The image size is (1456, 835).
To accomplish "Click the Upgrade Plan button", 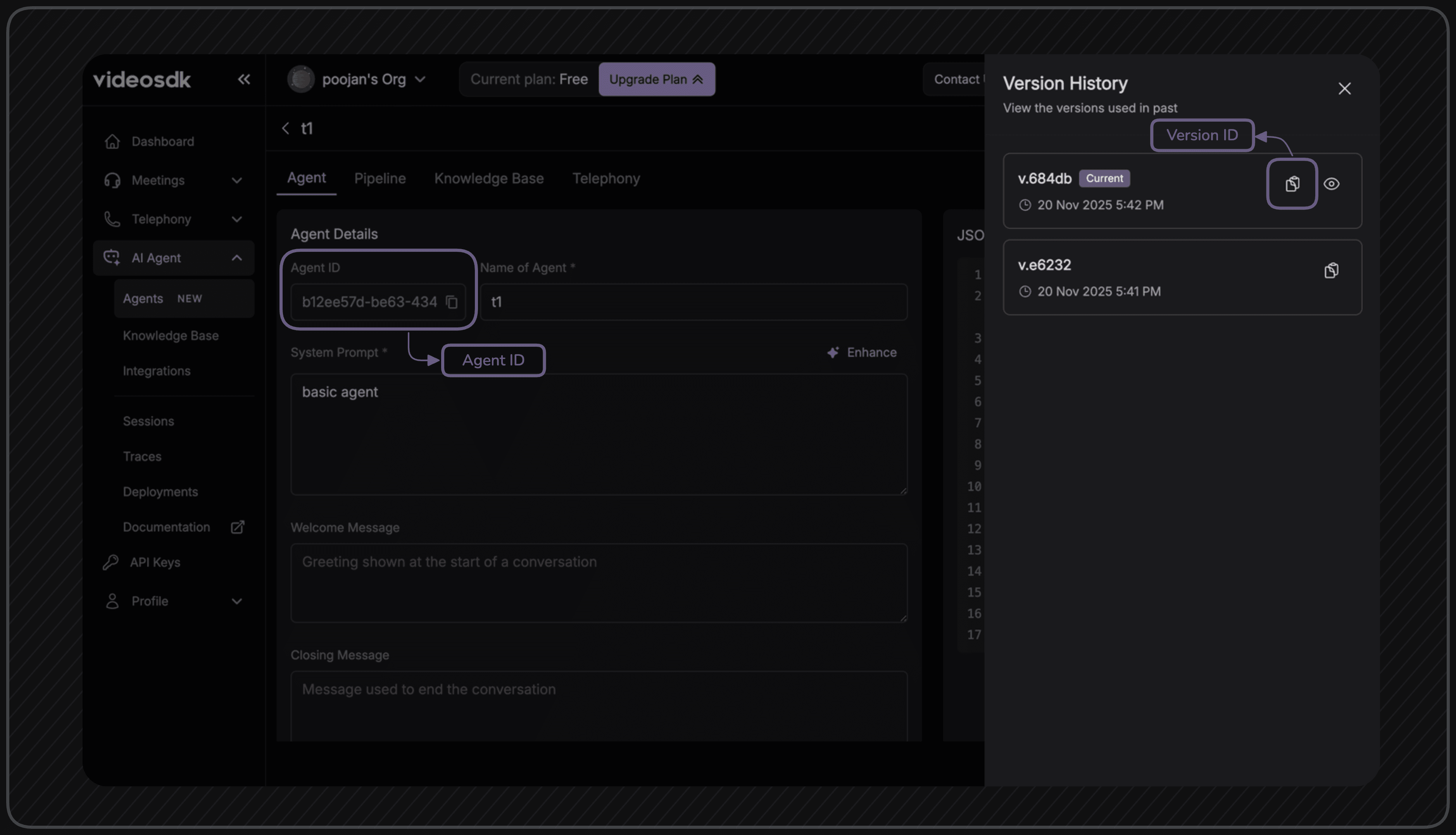I will [656, 79].
